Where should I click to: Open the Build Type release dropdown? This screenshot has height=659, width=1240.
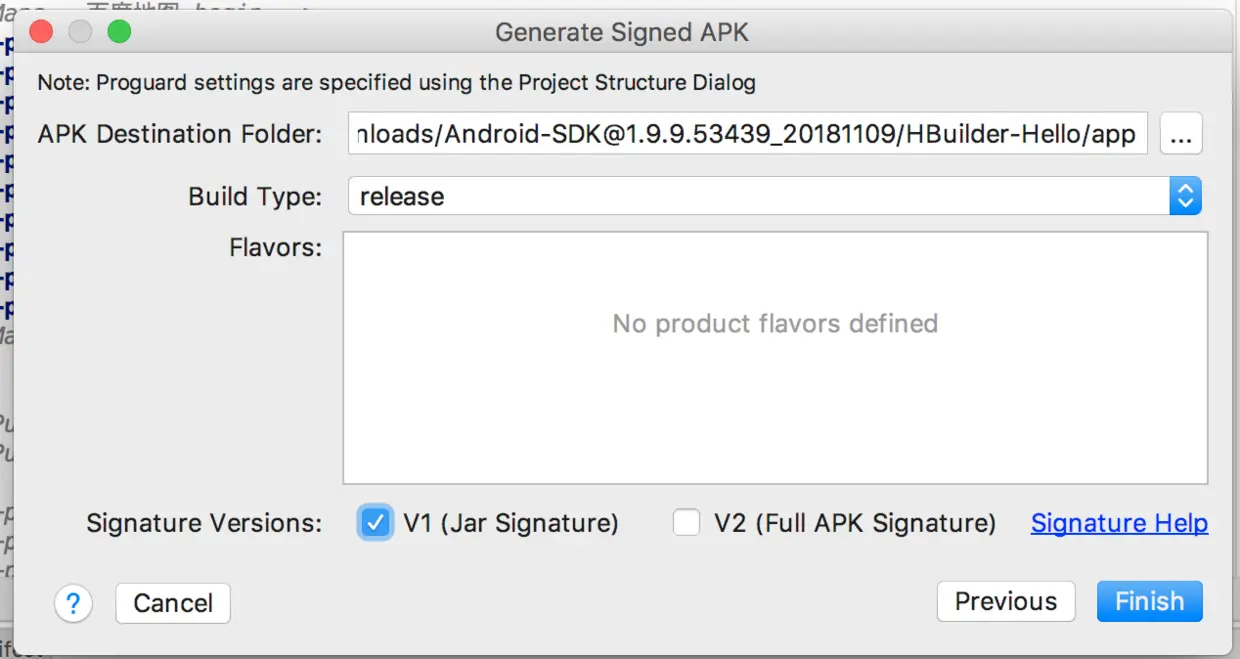tap(774, 196)
